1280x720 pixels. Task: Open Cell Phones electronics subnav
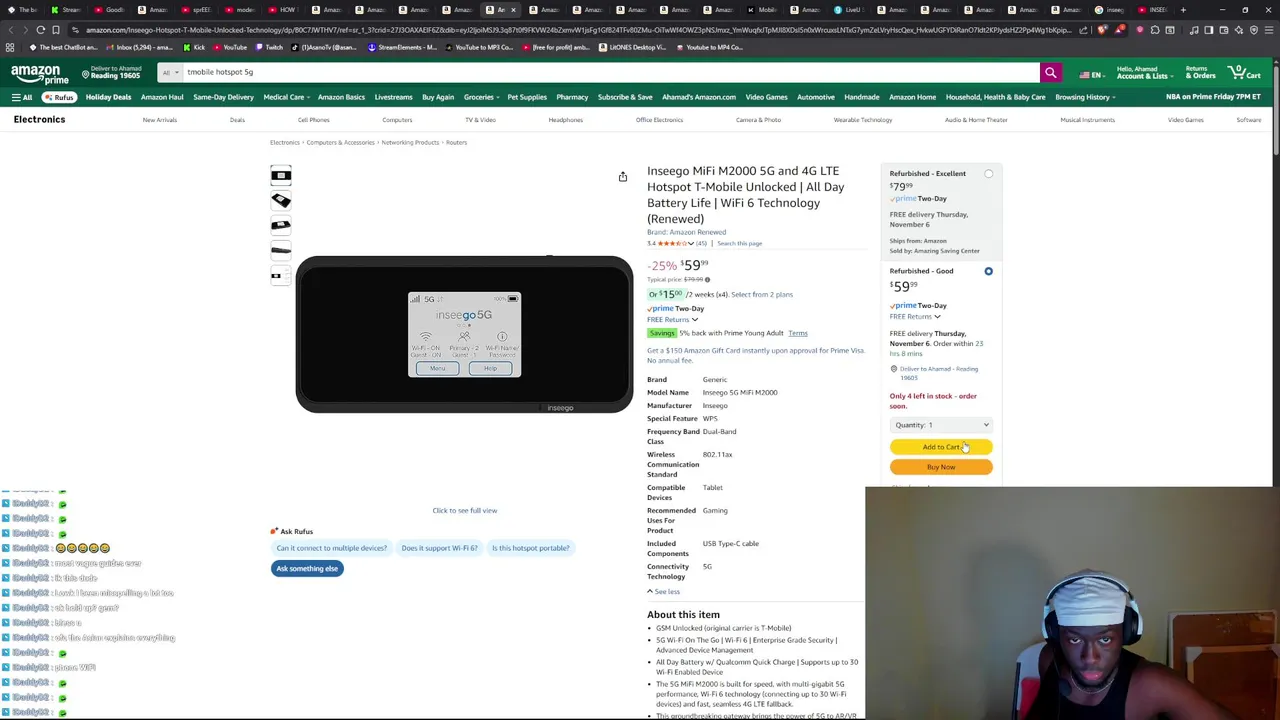pyautogui.click(x=313, y=120)
